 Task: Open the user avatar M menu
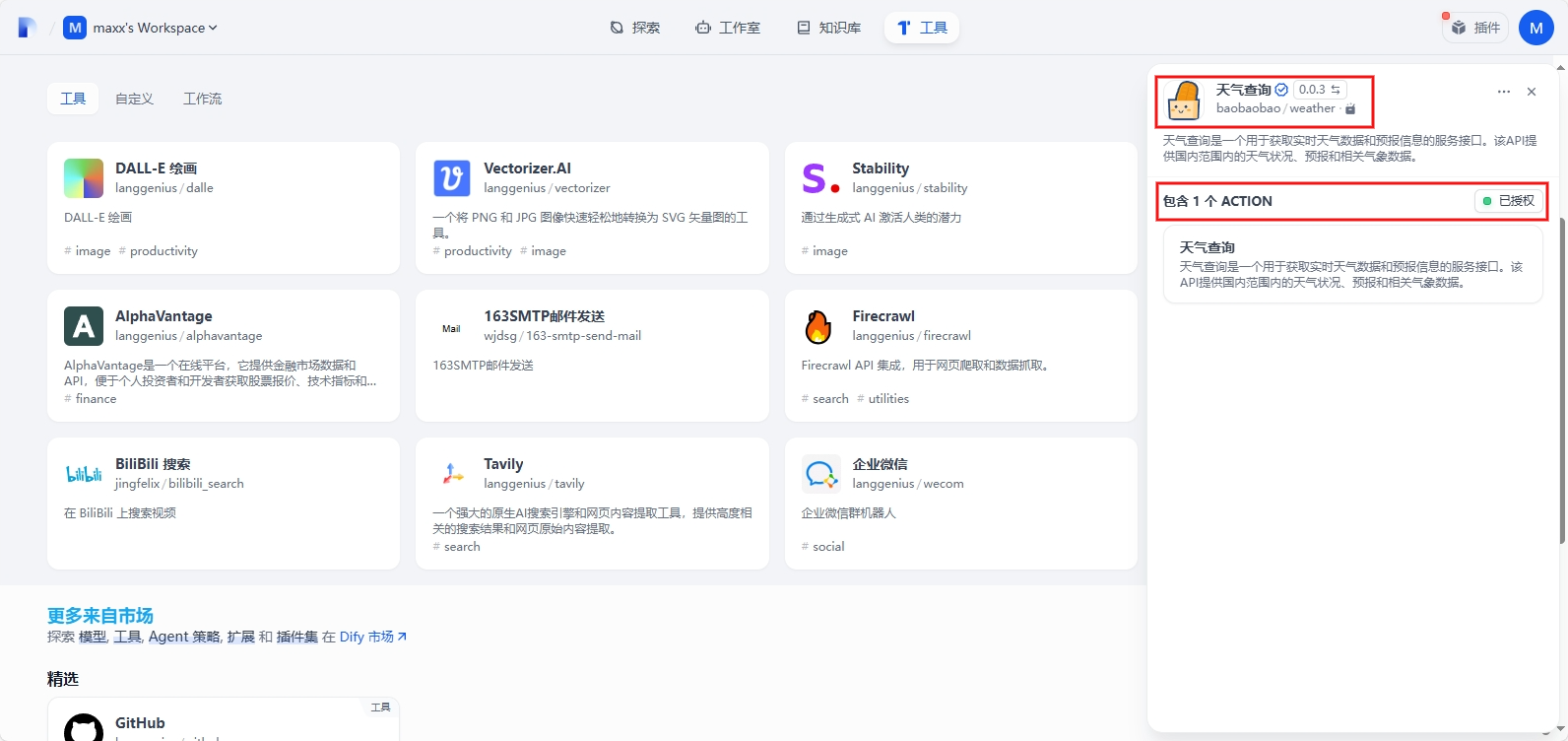point(1536,28)
